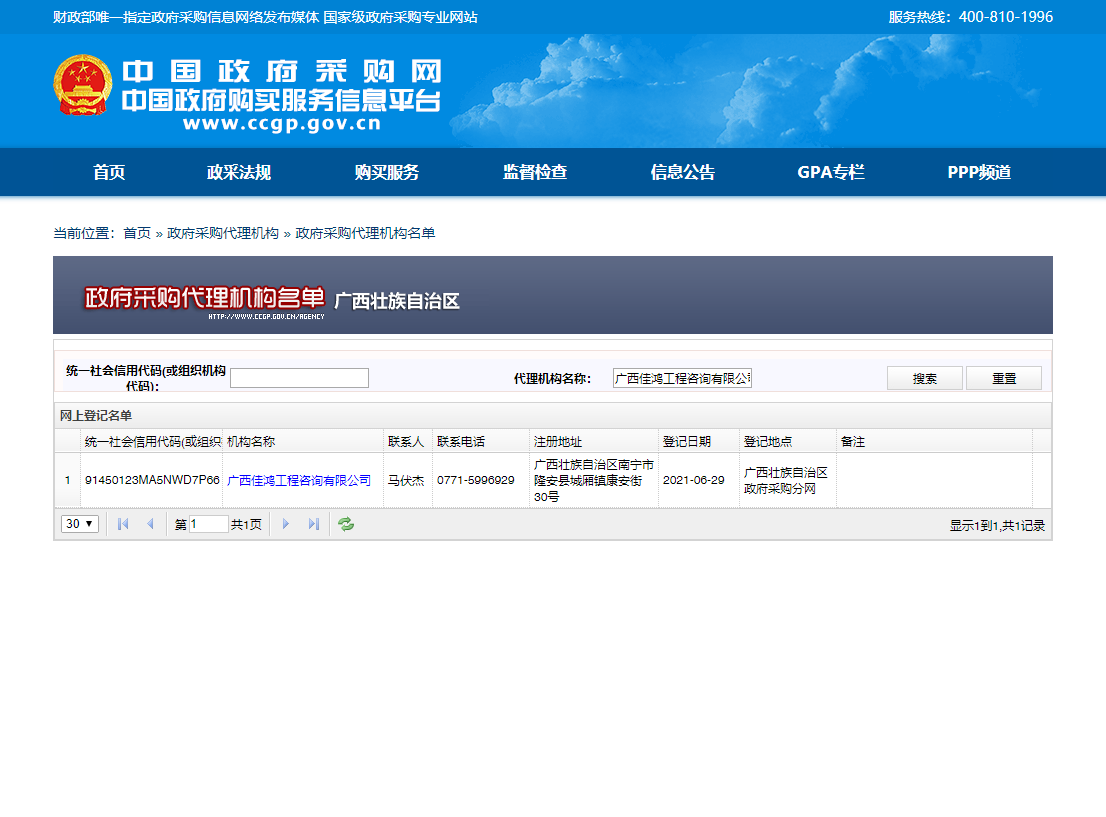This screenshot has width=1106, height=817.
Task: Select the page number input box
Action: click(208, 523)
